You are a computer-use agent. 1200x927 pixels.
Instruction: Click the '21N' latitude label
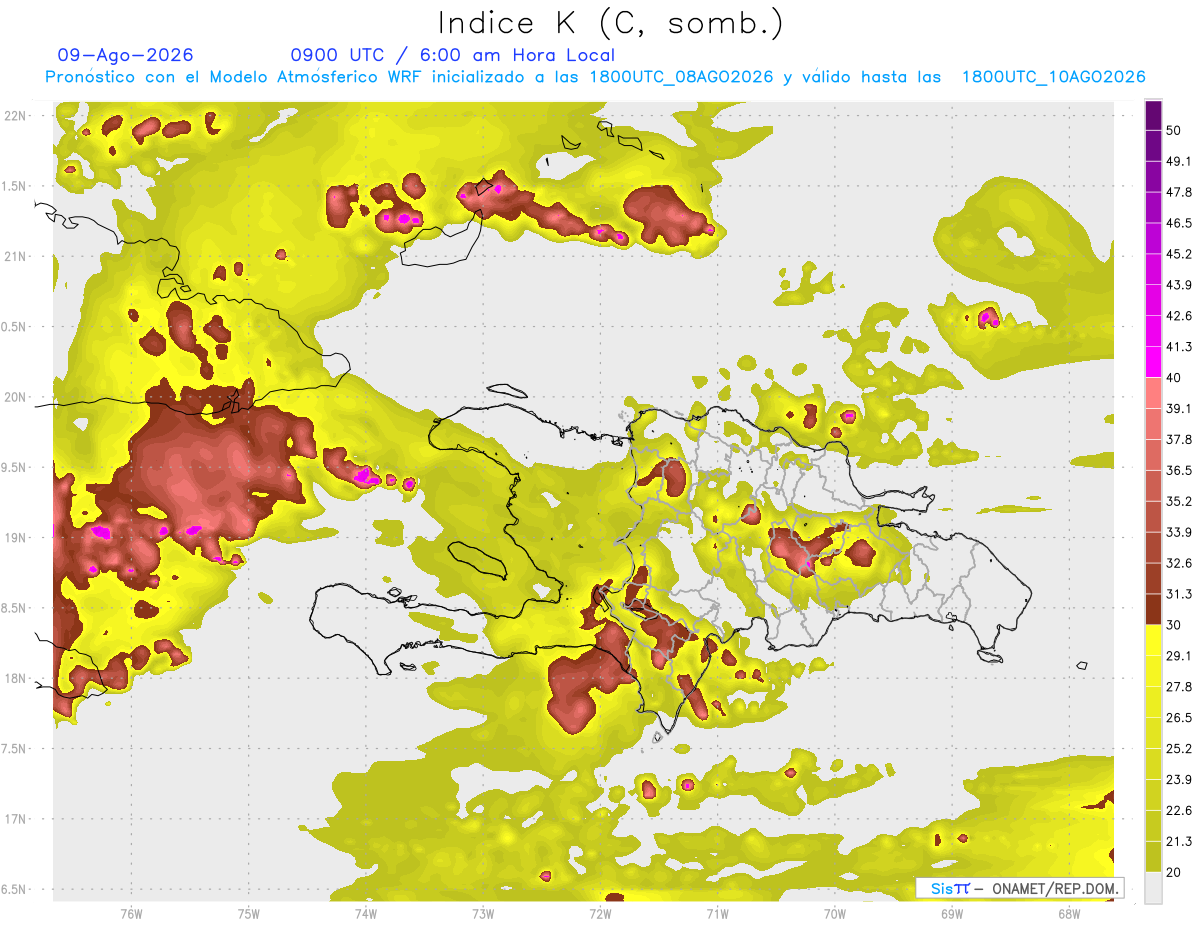coord(17,257)
